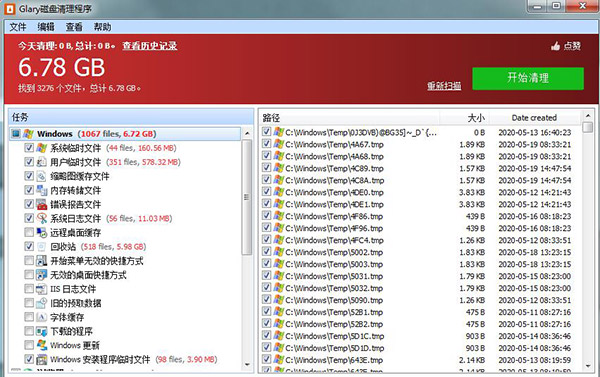Click the 下载的程序 icon
Viewport: 600px width, 377px height.
41,331
